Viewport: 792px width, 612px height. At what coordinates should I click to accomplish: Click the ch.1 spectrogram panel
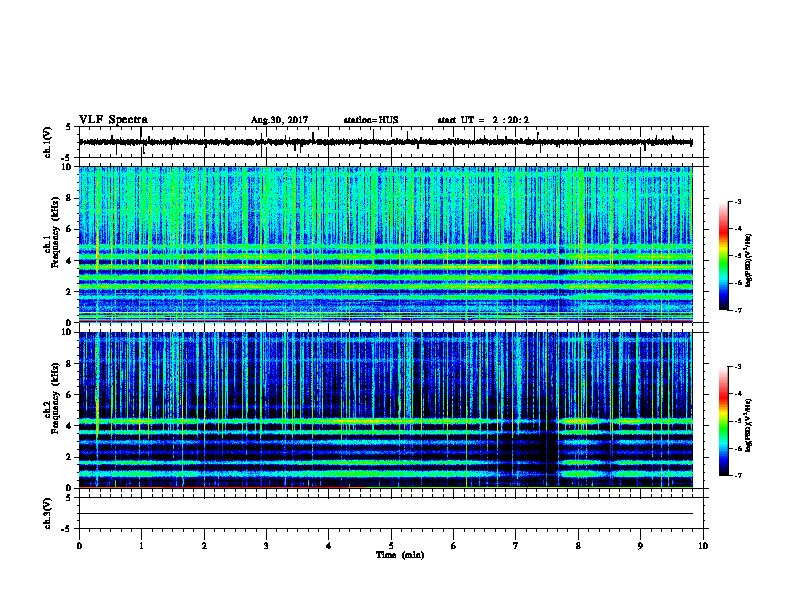point(386,244)
